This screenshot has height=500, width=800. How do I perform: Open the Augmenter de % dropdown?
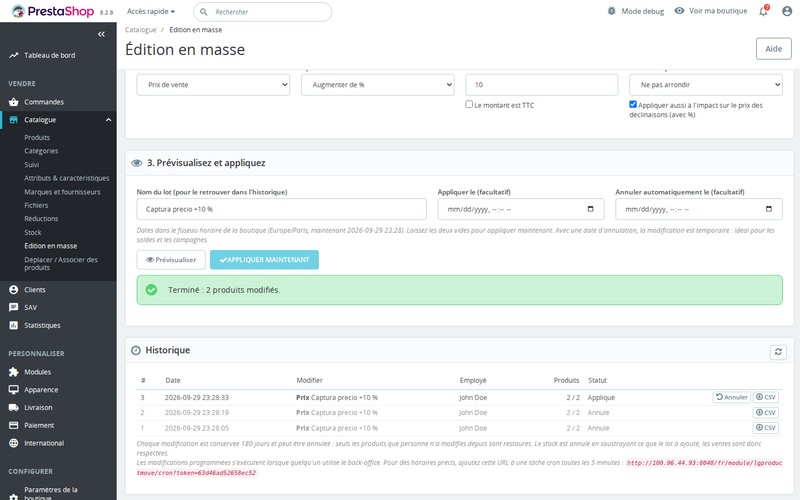tap(378, 85)
